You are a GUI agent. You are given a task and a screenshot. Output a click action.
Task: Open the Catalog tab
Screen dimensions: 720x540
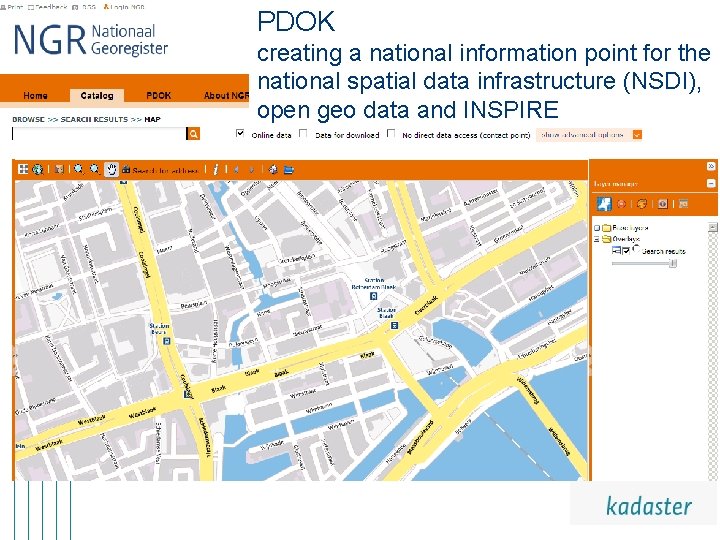tap(97, 95)
